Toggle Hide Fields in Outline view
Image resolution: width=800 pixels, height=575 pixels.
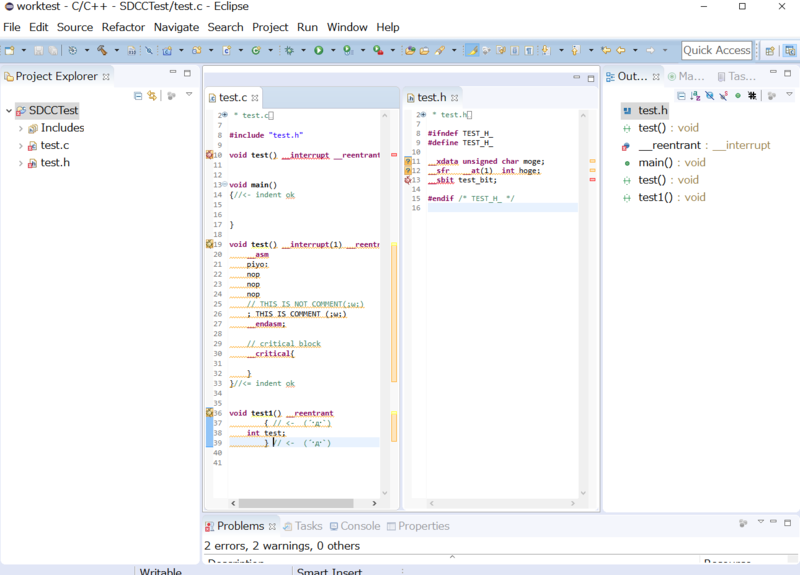point(709,95)
